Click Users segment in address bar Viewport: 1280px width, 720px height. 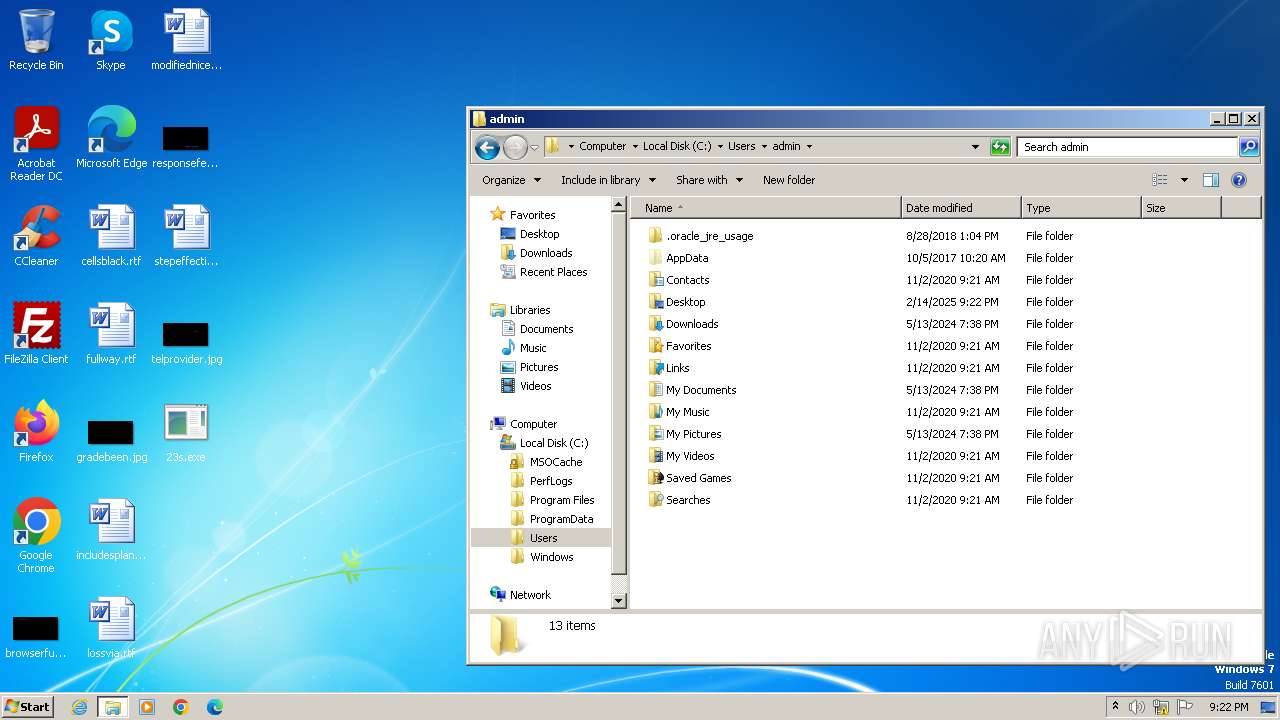[741, 146]
